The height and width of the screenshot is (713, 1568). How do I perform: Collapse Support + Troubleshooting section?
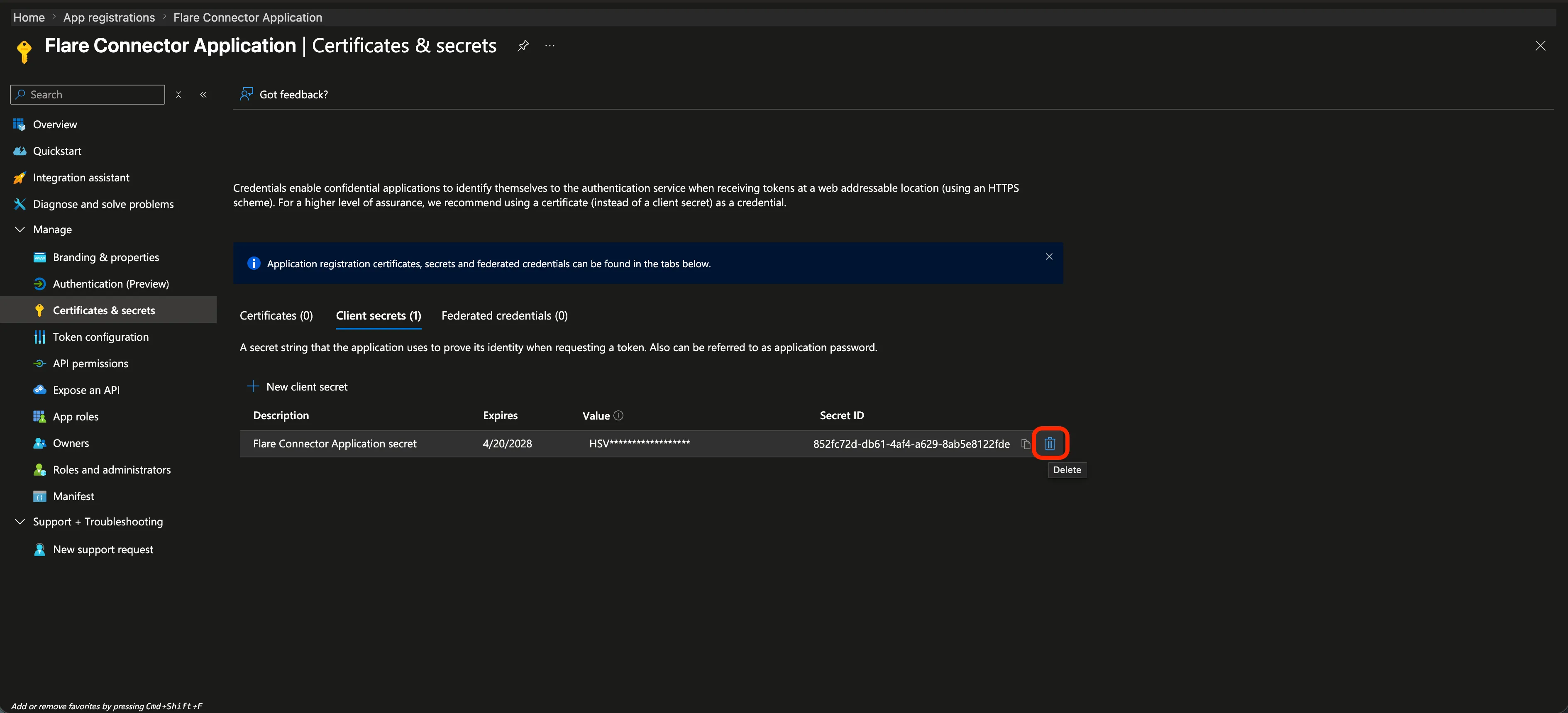(20, 522)
